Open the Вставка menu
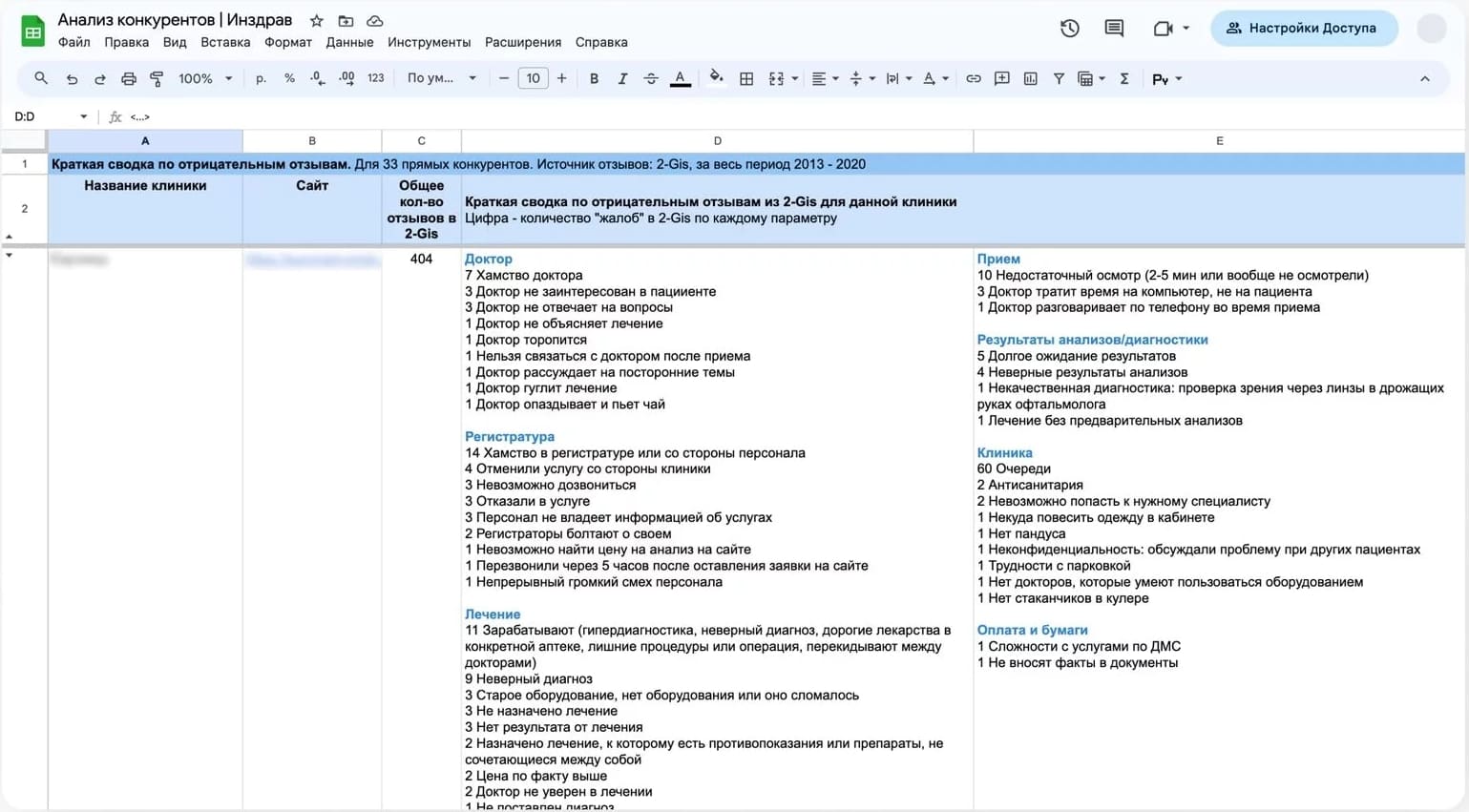The width and height of the screenshot is (1469, 812). click(225, 42)
